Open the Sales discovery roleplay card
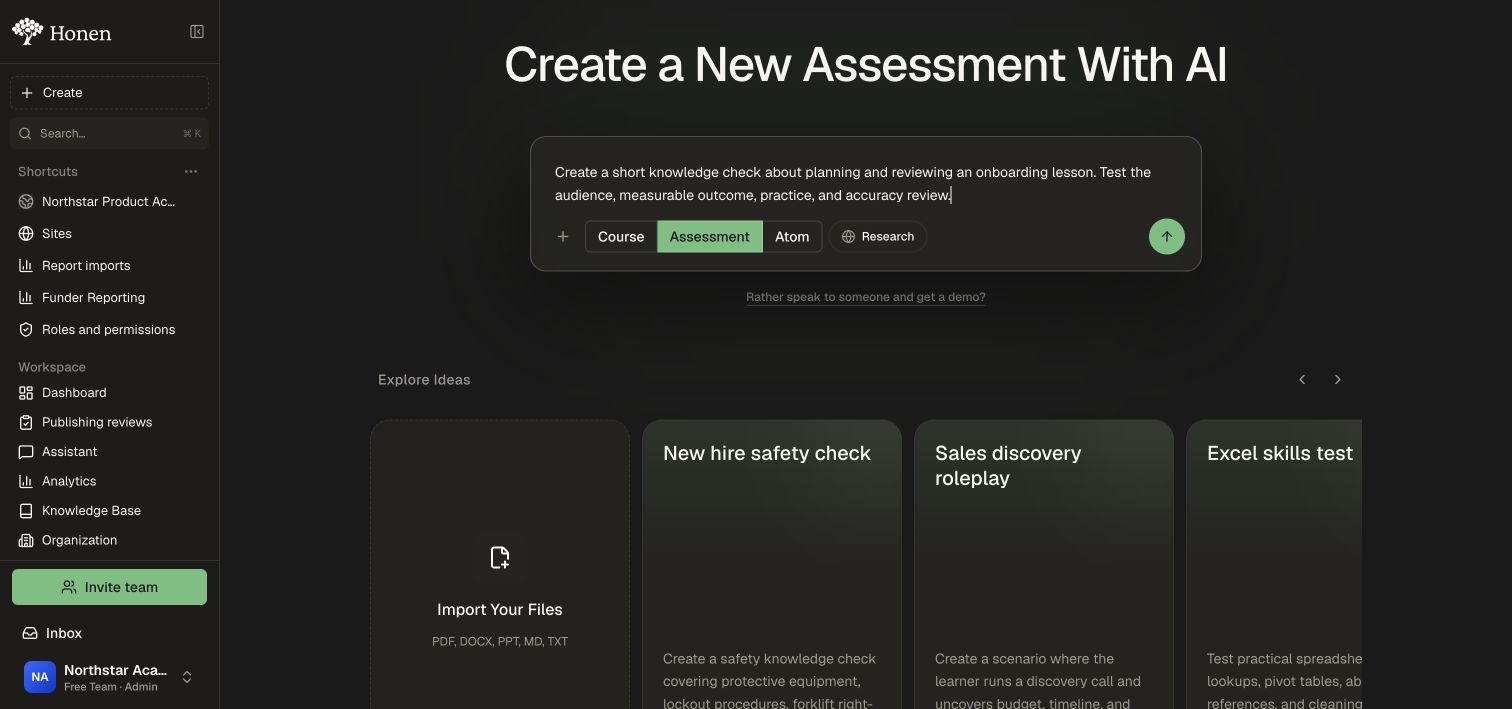Image resolution: width=1512 pixels, height=709 pixels. tap(1044, 565)
